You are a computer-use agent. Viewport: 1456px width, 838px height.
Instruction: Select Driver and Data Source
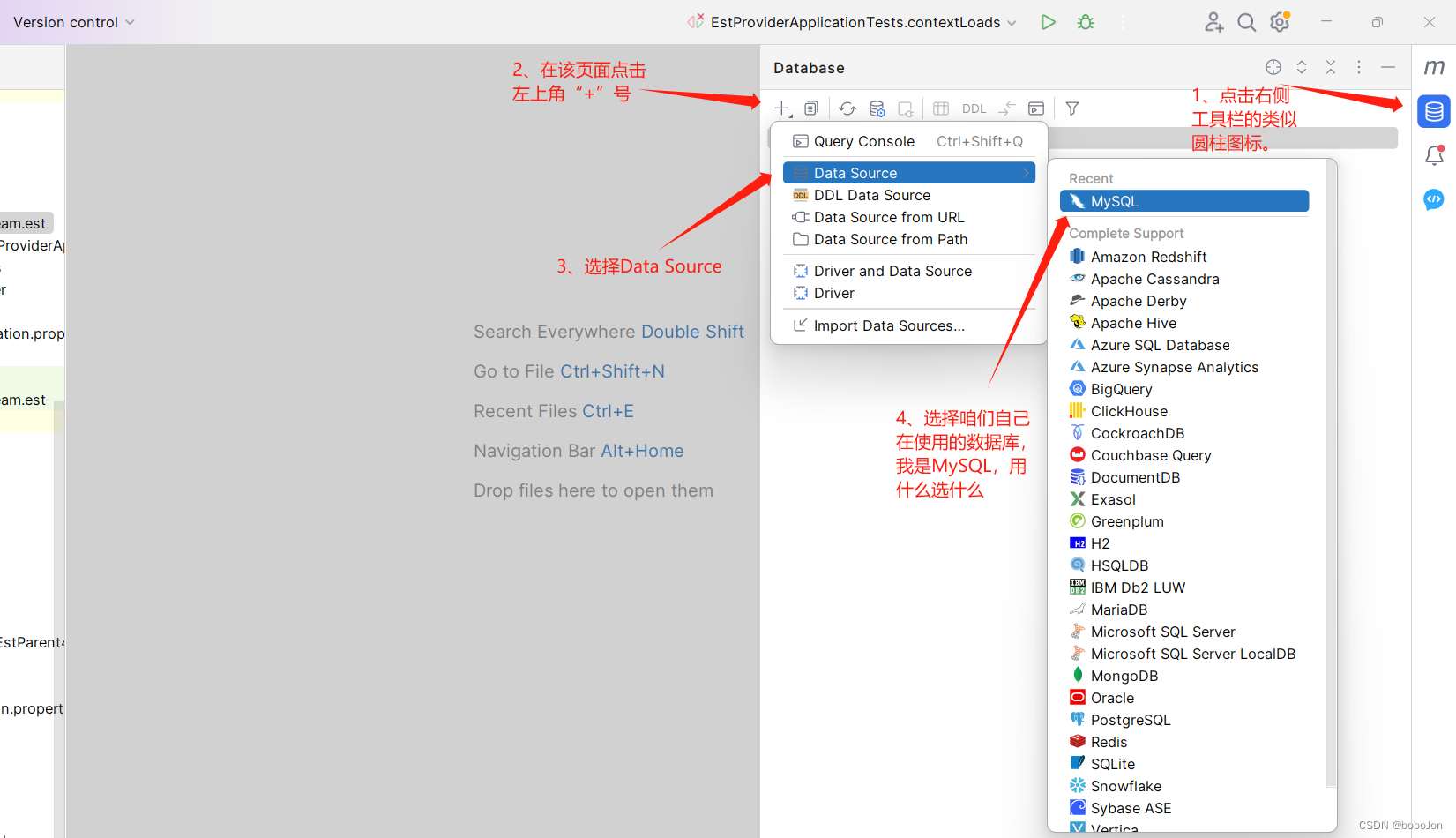click(x=908, y=271)
